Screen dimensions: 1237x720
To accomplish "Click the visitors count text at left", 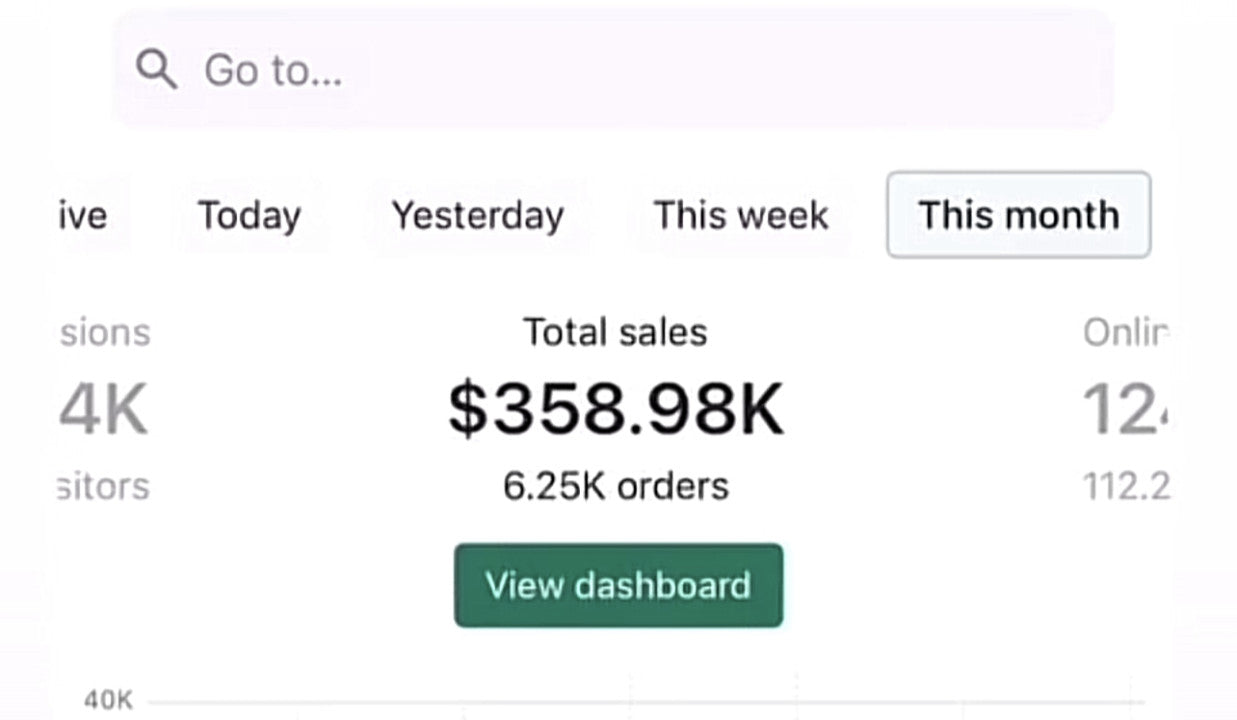I will pyautogui.click(x=102, y=486).
